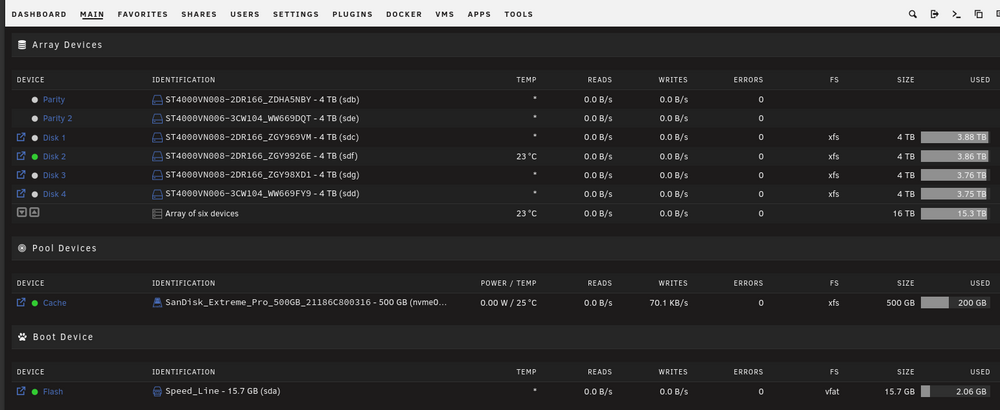This screenshot has width=1000, height=410.
Task: Click the overlapping-windows icon in top bar
Action: [978, 14]
